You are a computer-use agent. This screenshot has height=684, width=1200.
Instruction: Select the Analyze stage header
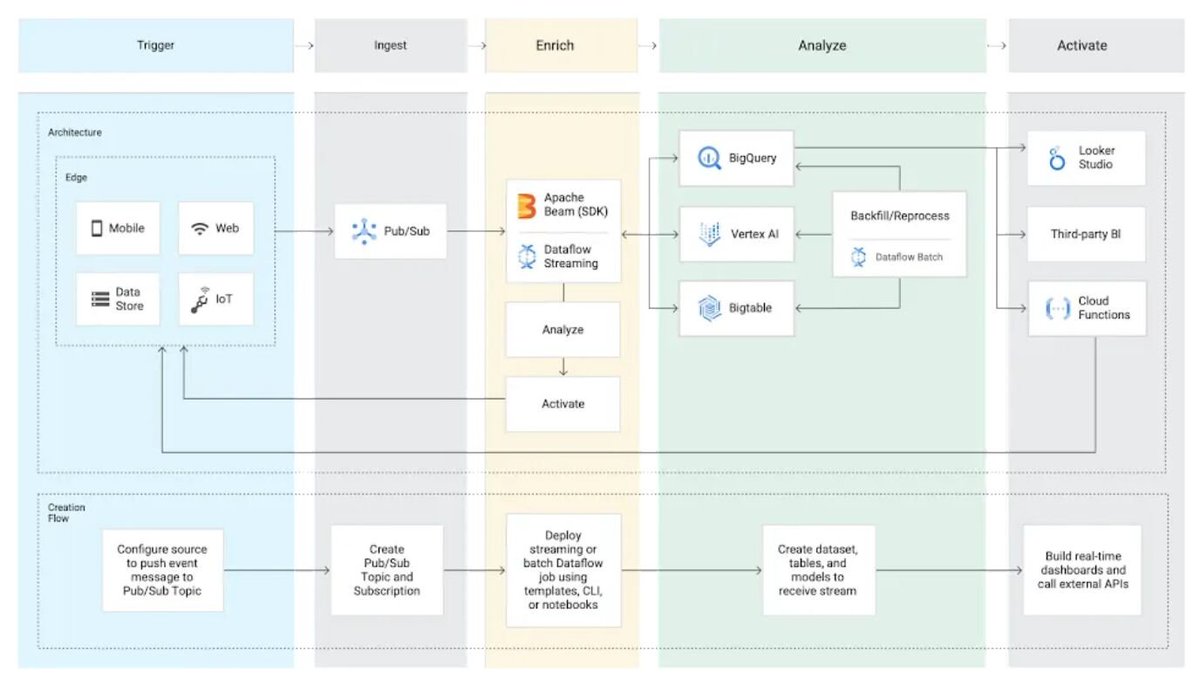point(822,45)
